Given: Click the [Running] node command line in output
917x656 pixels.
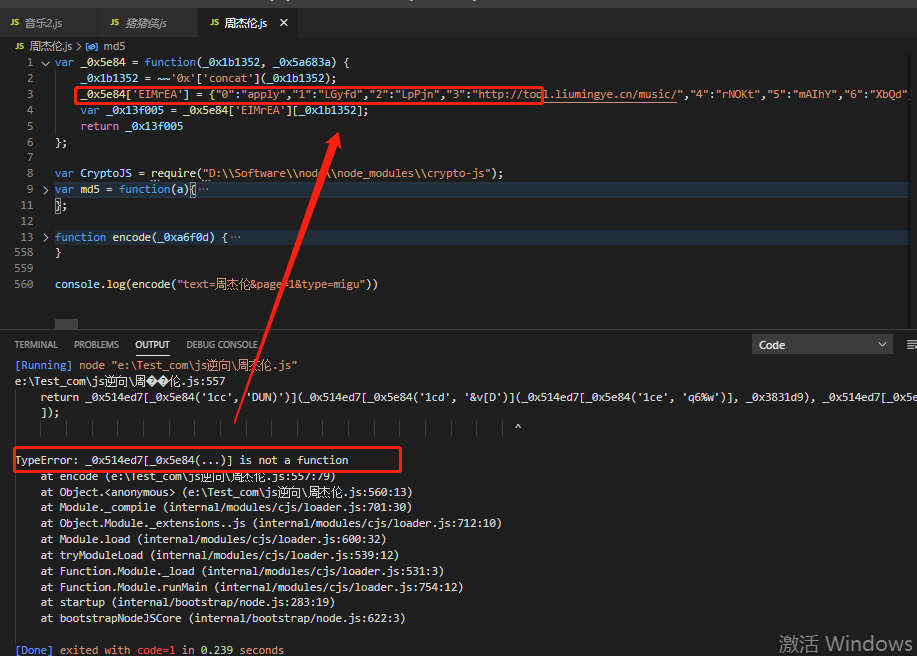Looking at the screenshot, I should point(156,365).
